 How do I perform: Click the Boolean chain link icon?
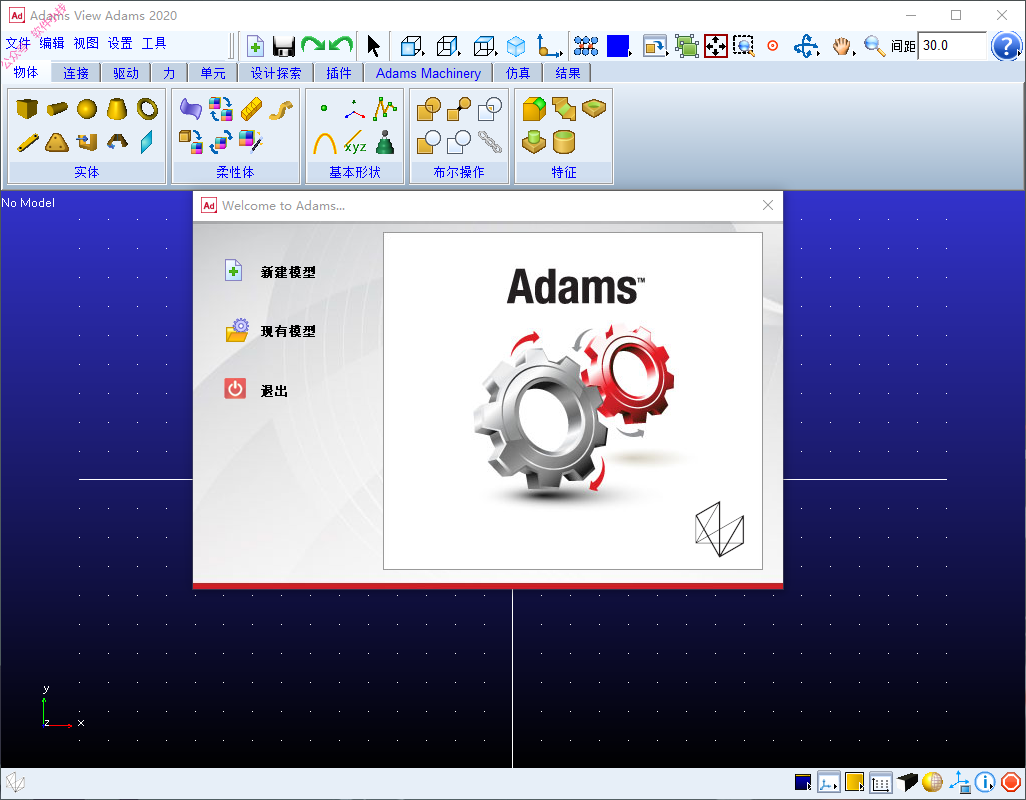point(489,142)
